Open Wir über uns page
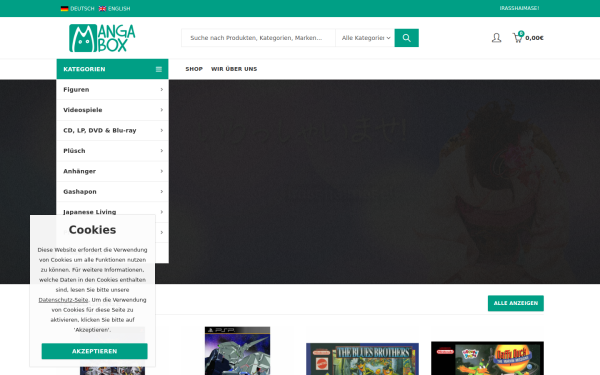This screenshot has height=375, width=600. pos(234,69)
